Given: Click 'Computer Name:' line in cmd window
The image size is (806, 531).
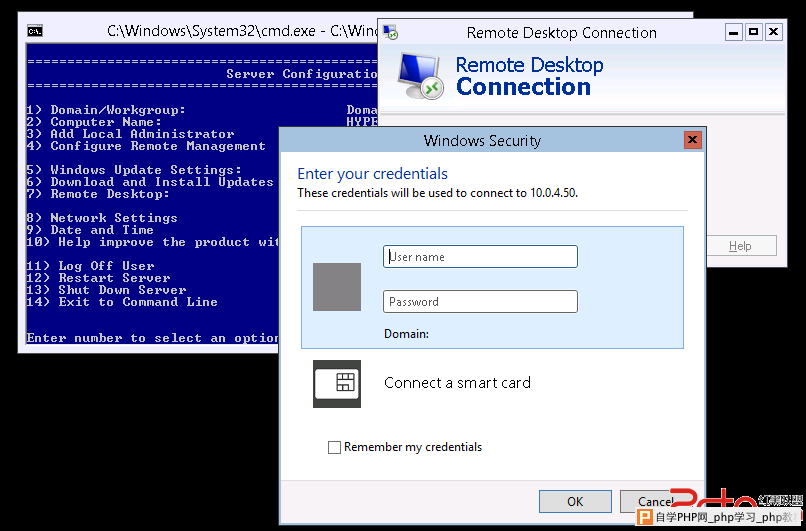Looking at the screenshot, I should [x=94, y=122].
